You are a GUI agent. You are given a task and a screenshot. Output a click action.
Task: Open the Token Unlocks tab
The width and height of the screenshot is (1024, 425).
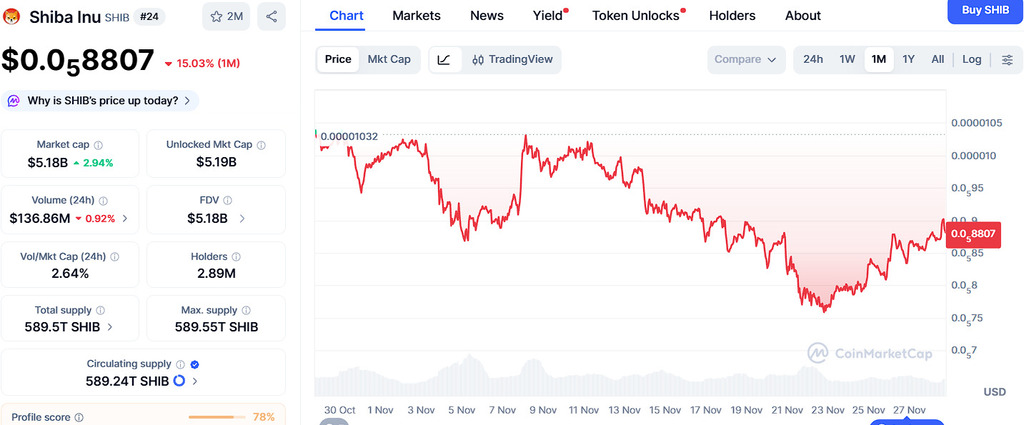636,15
